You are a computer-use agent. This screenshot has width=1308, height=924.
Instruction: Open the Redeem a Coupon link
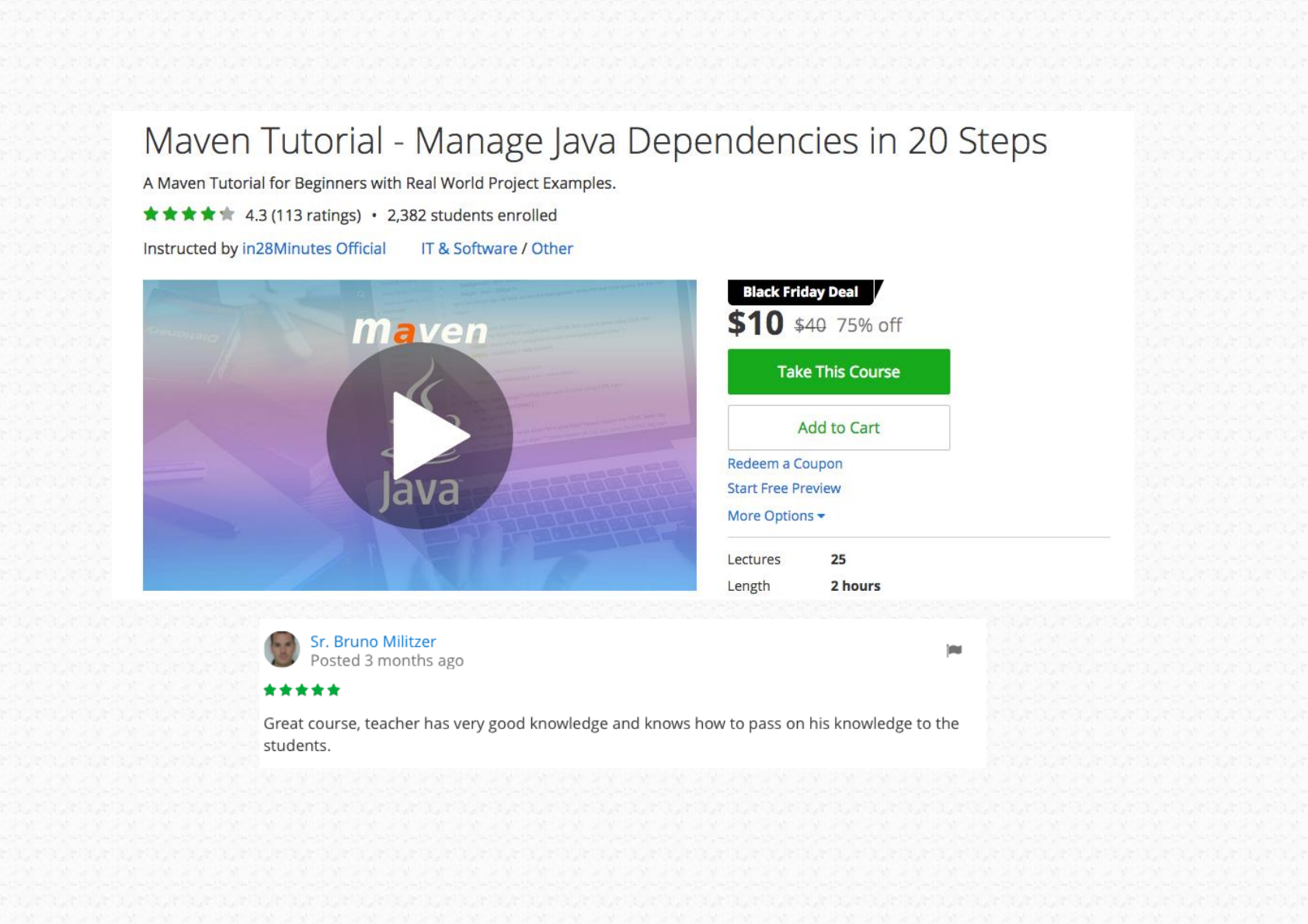click(x=784, y=464)
